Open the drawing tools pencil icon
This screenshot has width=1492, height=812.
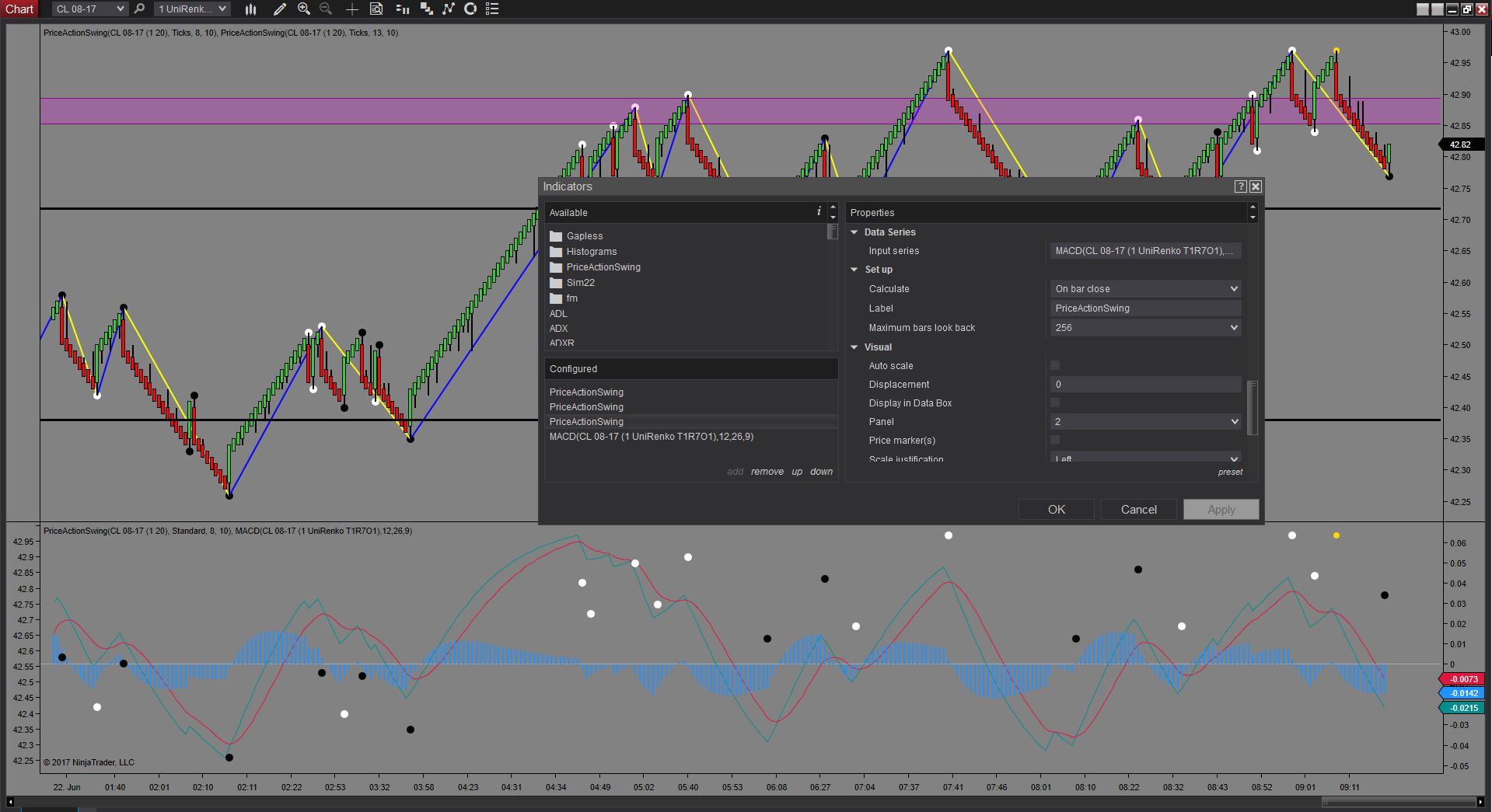point(280,9)
